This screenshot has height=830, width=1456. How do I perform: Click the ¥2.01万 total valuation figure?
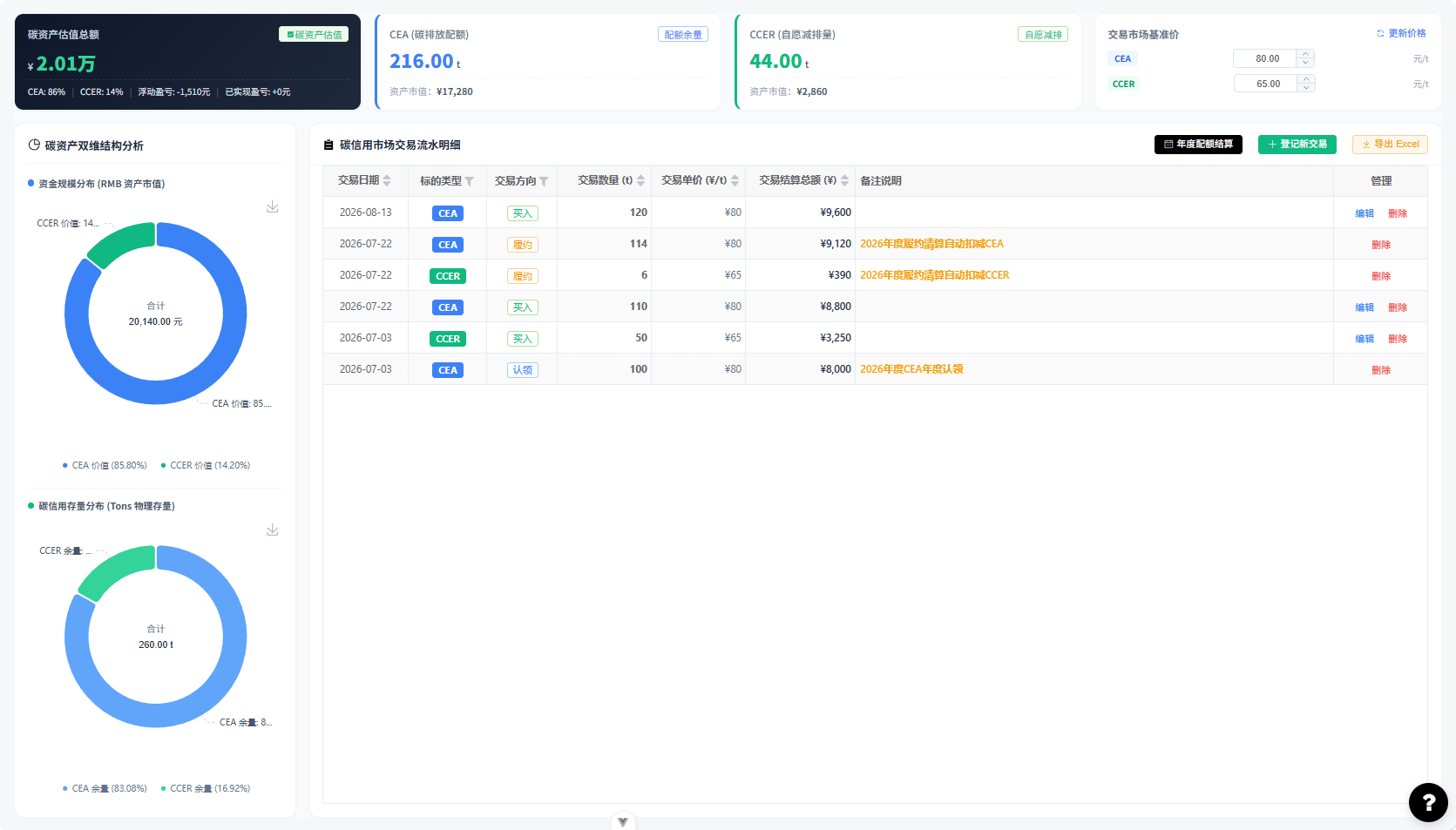tap(62, 64)
